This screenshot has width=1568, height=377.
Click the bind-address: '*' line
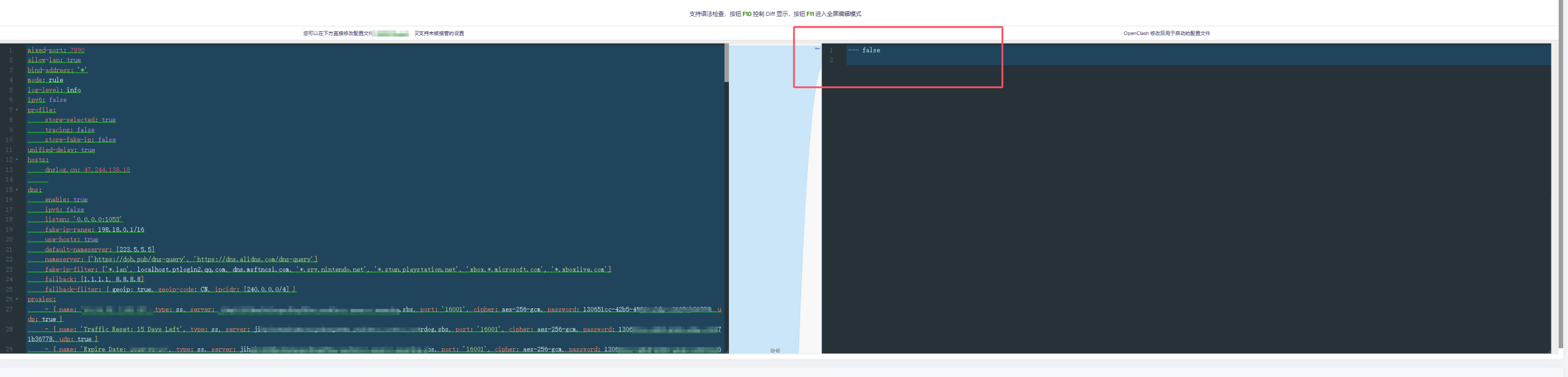click(57, 70)
